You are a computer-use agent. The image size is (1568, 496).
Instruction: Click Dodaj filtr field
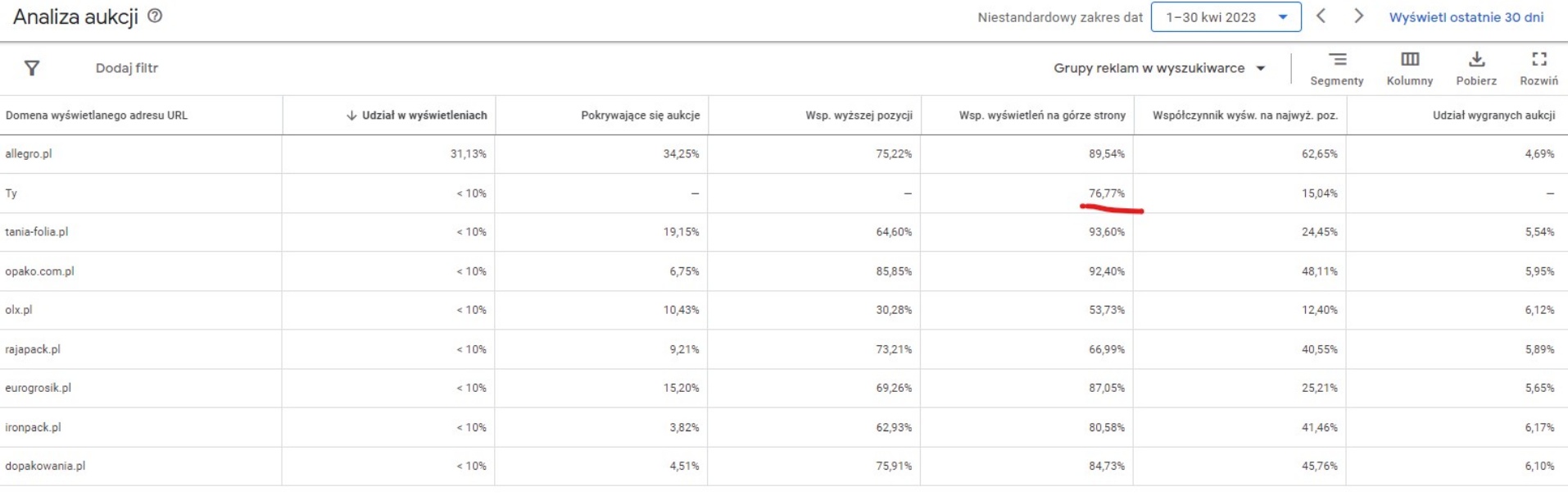click(x=127, y=68)
